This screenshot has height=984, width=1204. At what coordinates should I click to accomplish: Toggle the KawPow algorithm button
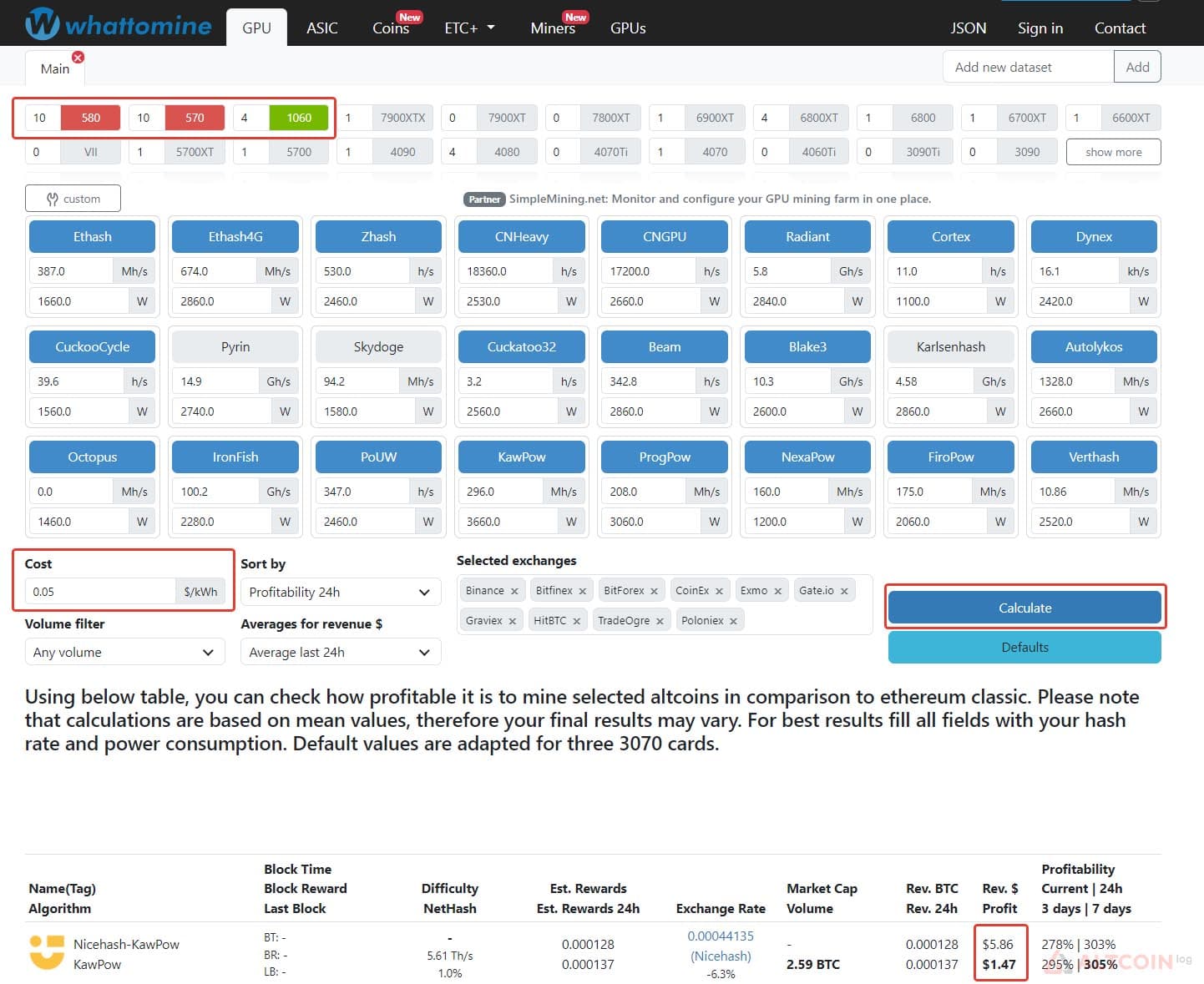tap(522, 457)
